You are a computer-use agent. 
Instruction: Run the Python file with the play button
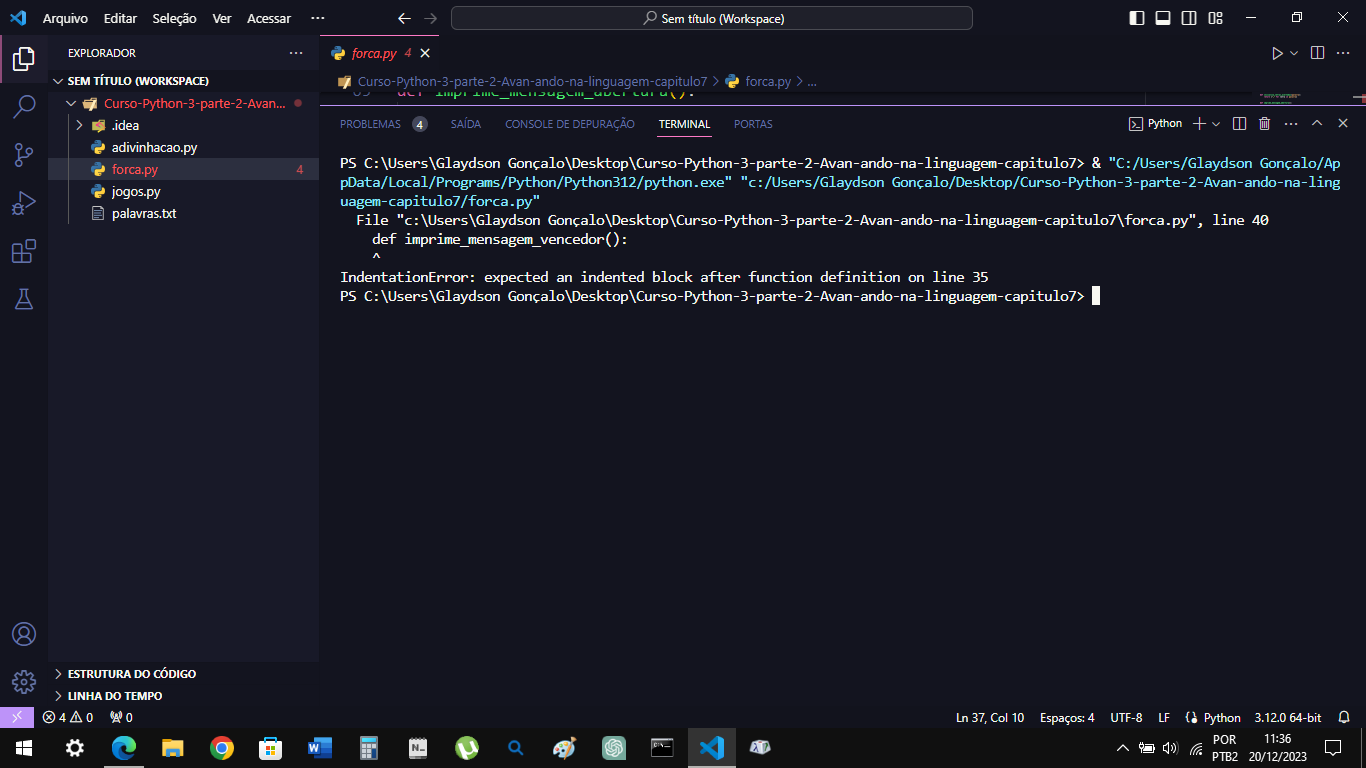click(x=1277, y=53)
